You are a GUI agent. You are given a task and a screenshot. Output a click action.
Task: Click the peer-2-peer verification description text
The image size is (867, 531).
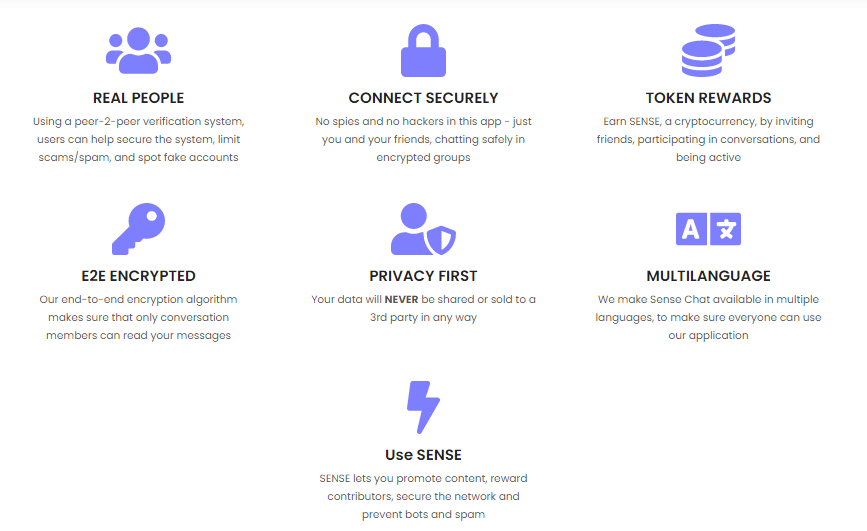click(x=138, y=139)
